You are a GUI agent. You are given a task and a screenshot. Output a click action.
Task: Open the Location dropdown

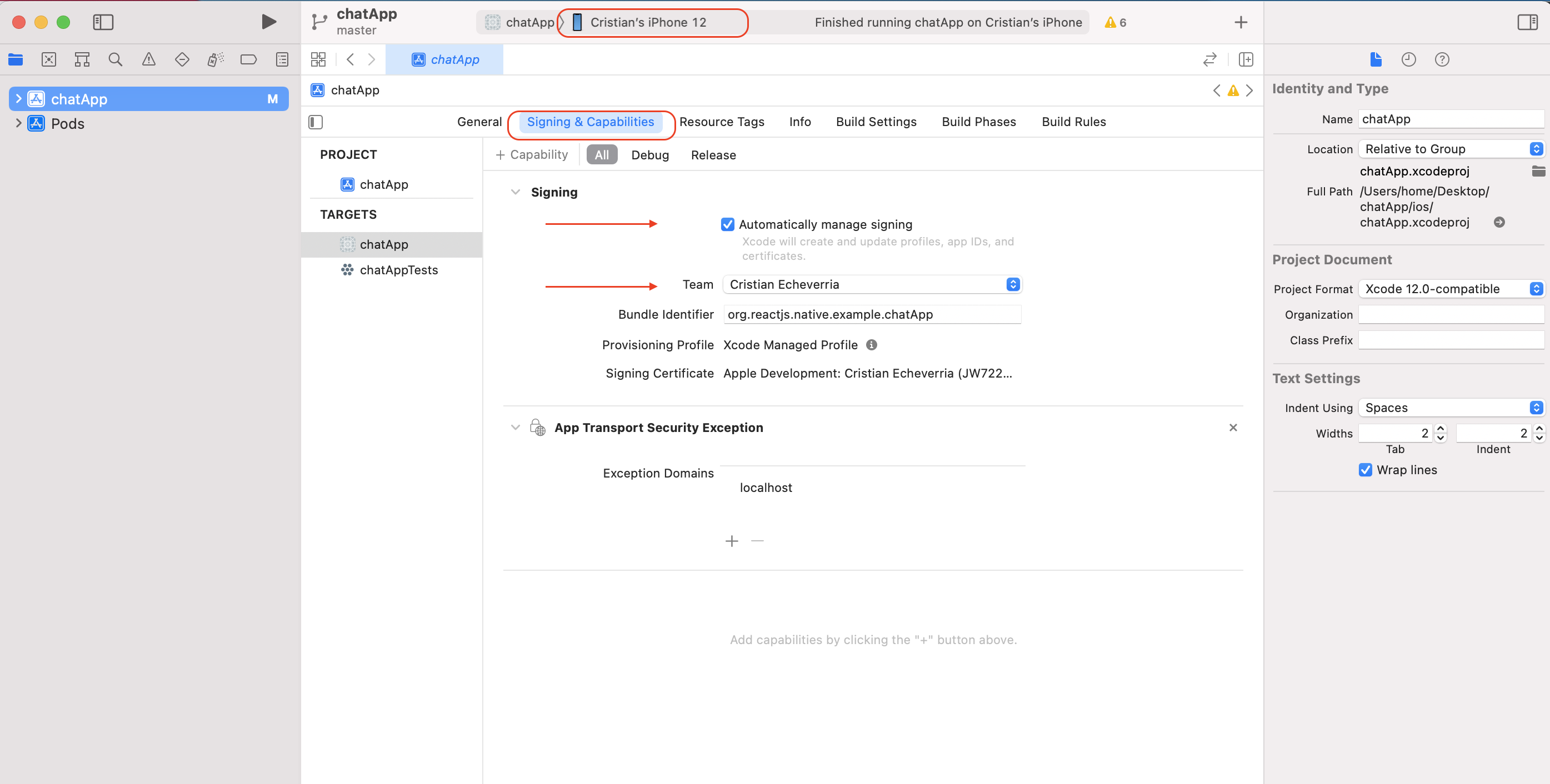click(x=1451, y=148)
